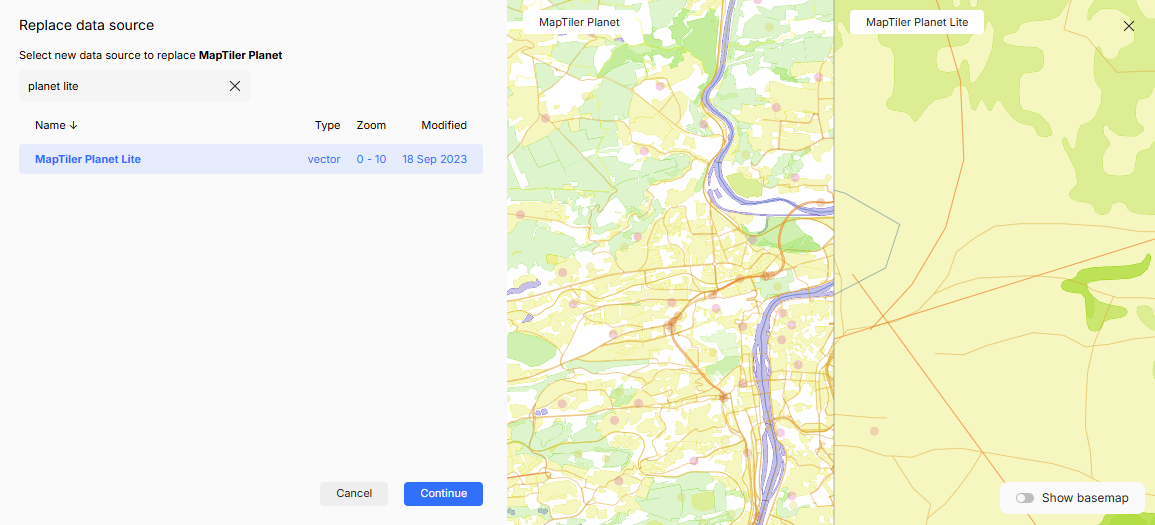The image size is (1155, 525).
Task: Click the "Show basemap" label text
Action: pos(1085,498)
